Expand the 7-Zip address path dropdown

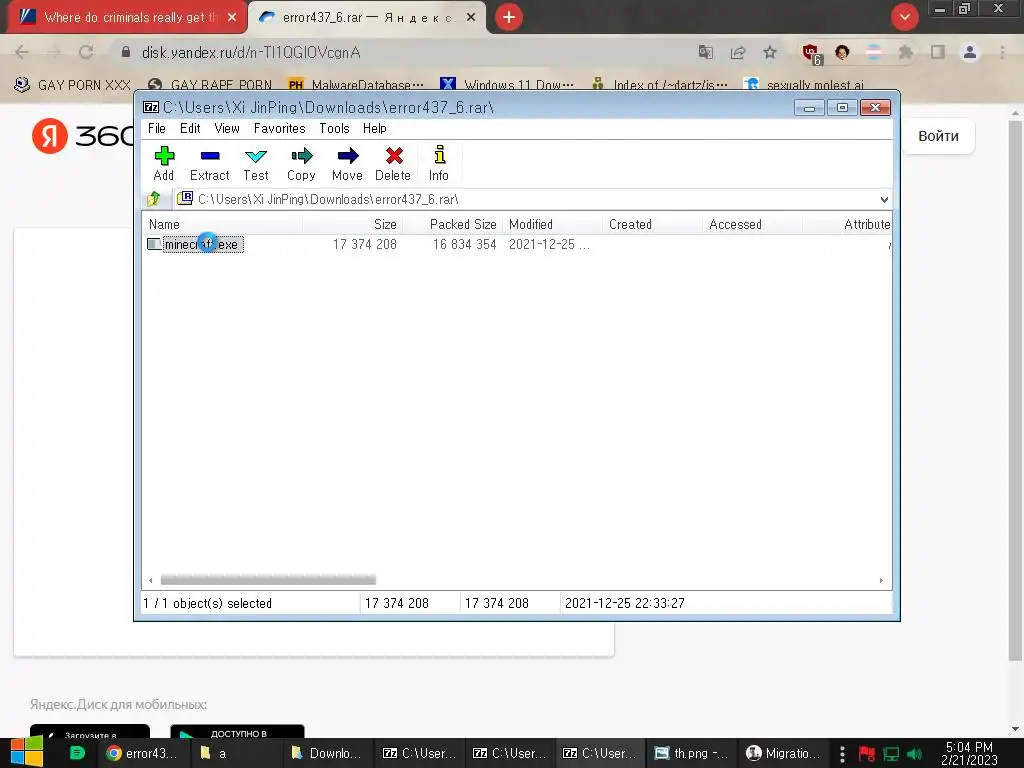[884, 199]
